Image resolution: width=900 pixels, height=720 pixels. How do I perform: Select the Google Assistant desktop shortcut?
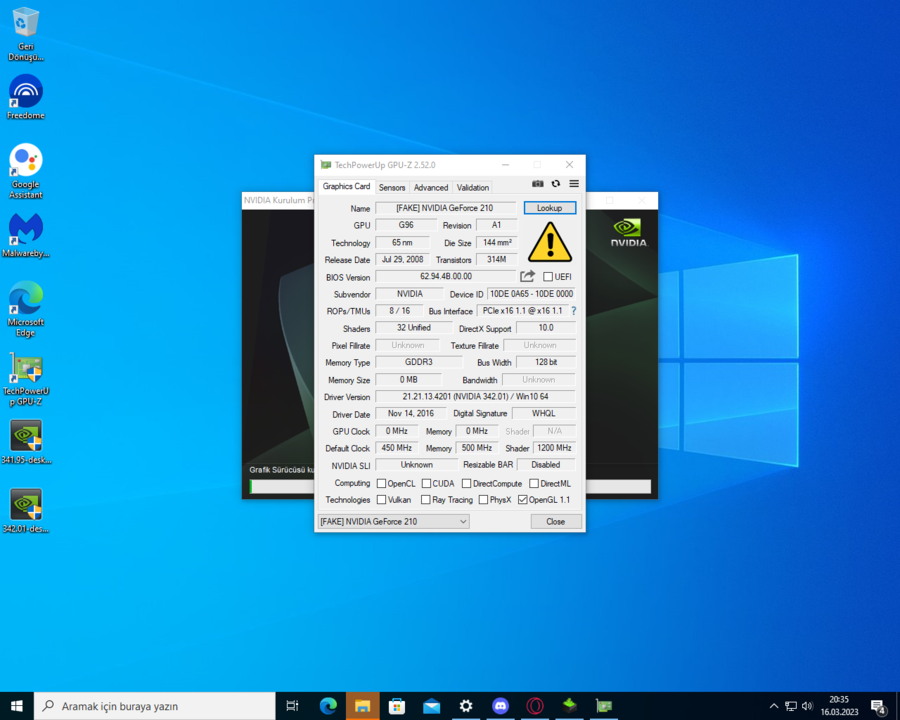tap(26, 171)
